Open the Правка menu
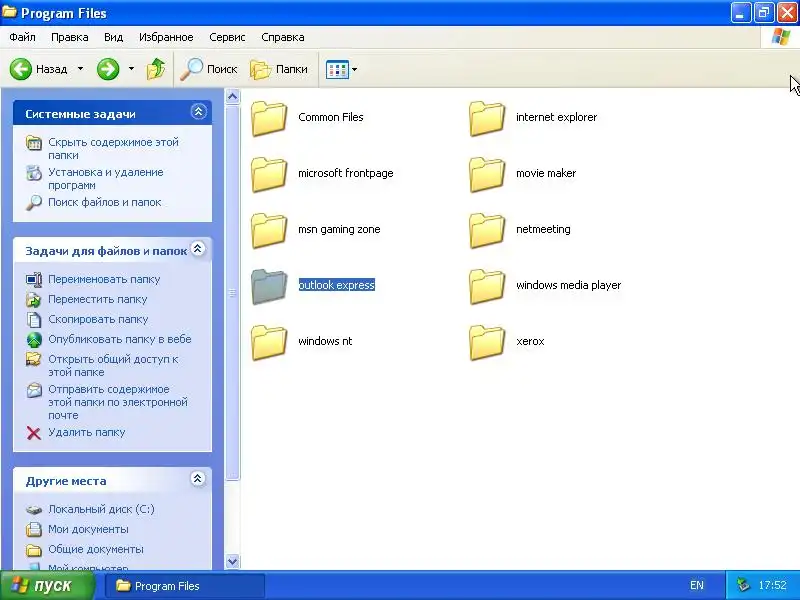Viewport: 800px width, 600px height. 69,37
